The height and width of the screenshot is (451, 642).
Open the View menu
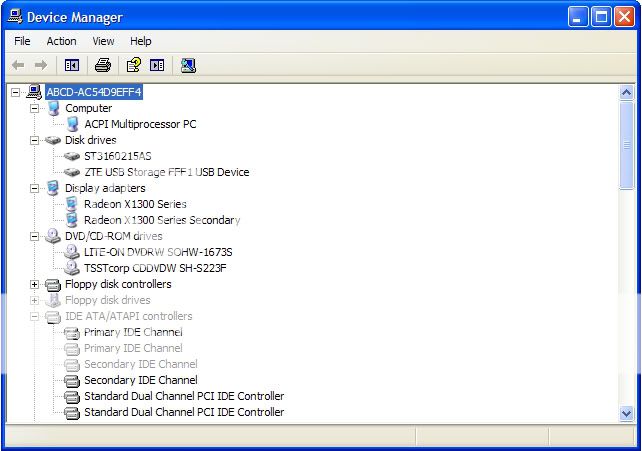click(103, 41)
